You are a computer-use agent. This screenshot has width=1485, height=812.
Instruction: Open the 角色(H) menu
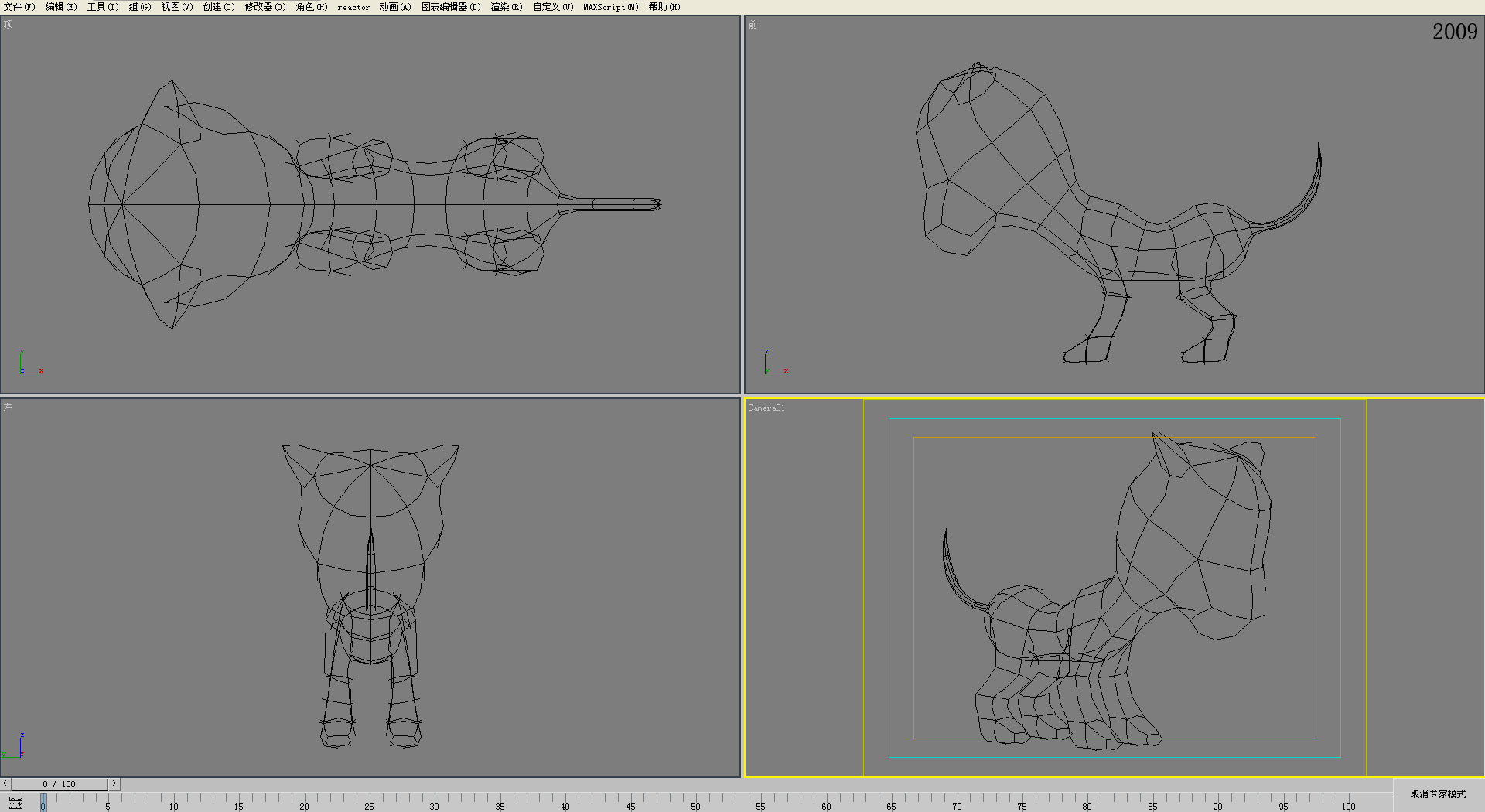[312, 7]
